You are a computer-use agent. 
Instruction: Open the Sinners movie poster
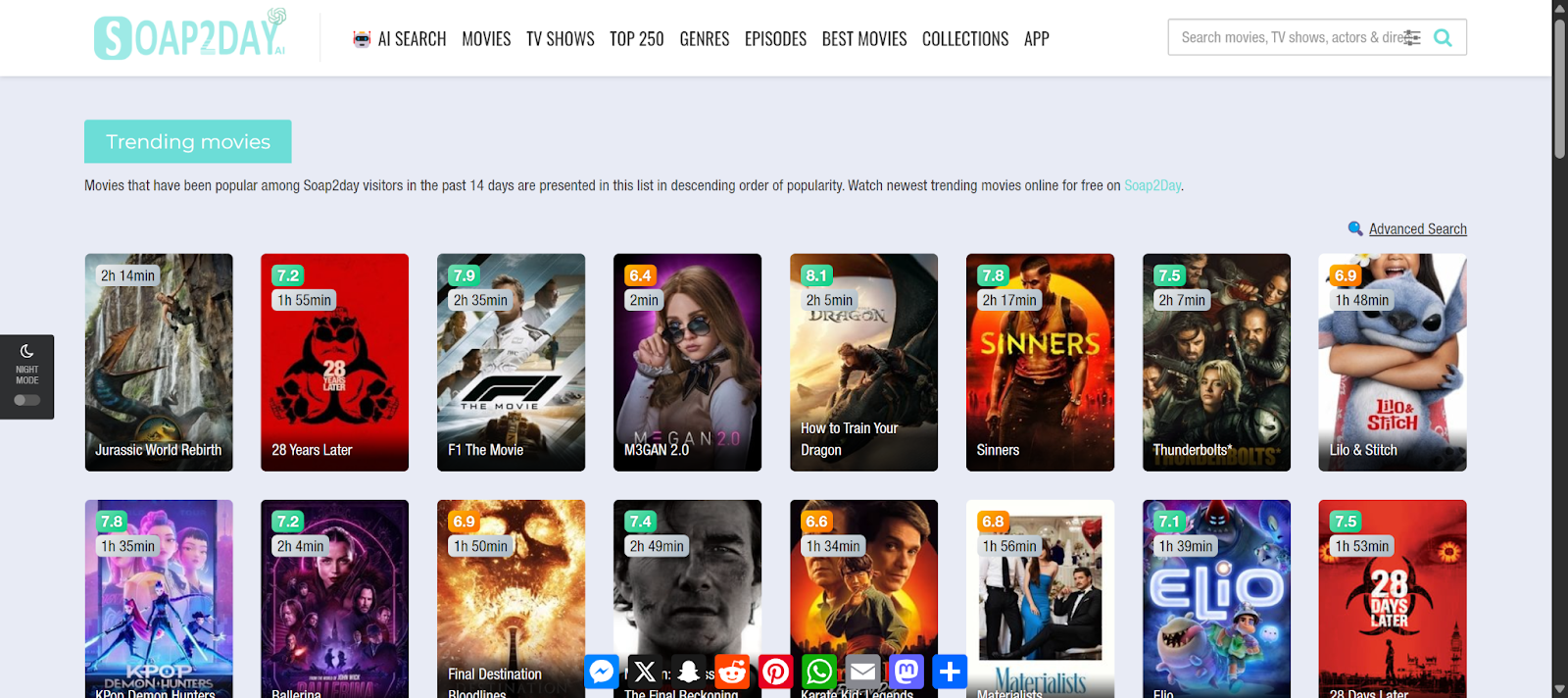[1040, 363]
